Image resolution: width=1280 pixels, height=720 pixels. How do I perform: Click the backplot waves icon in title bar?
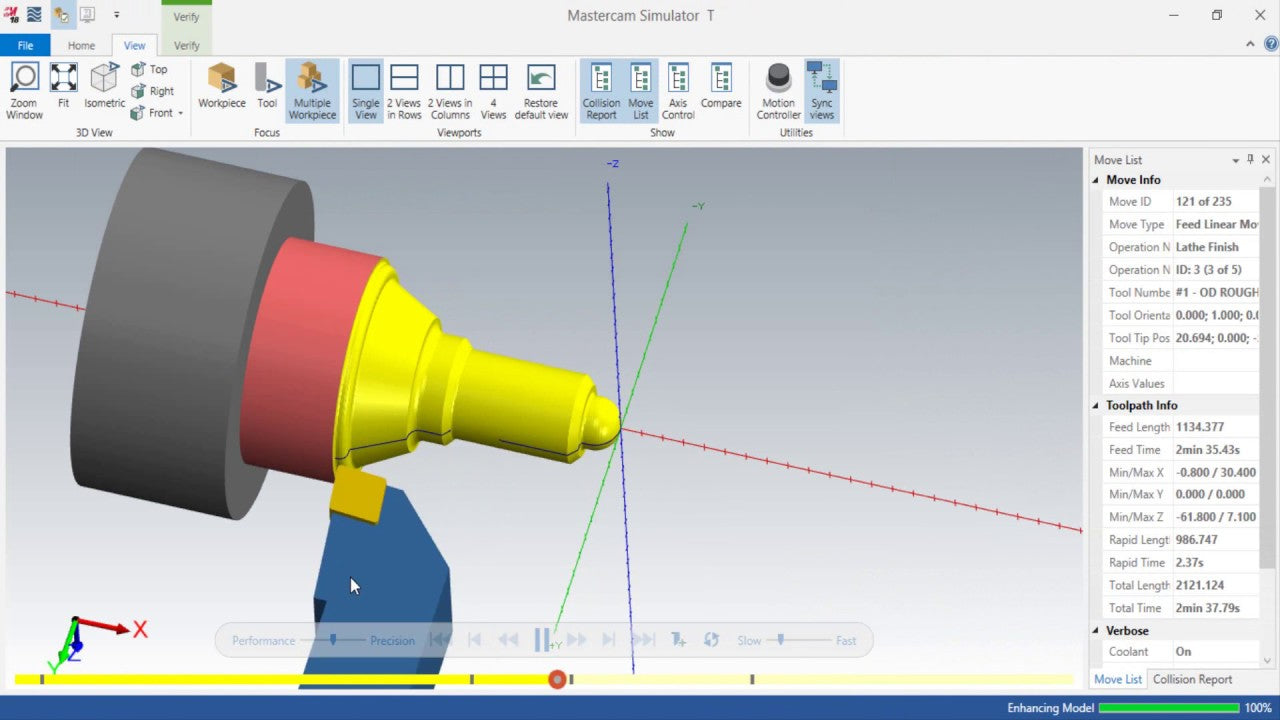click(35, 15)
